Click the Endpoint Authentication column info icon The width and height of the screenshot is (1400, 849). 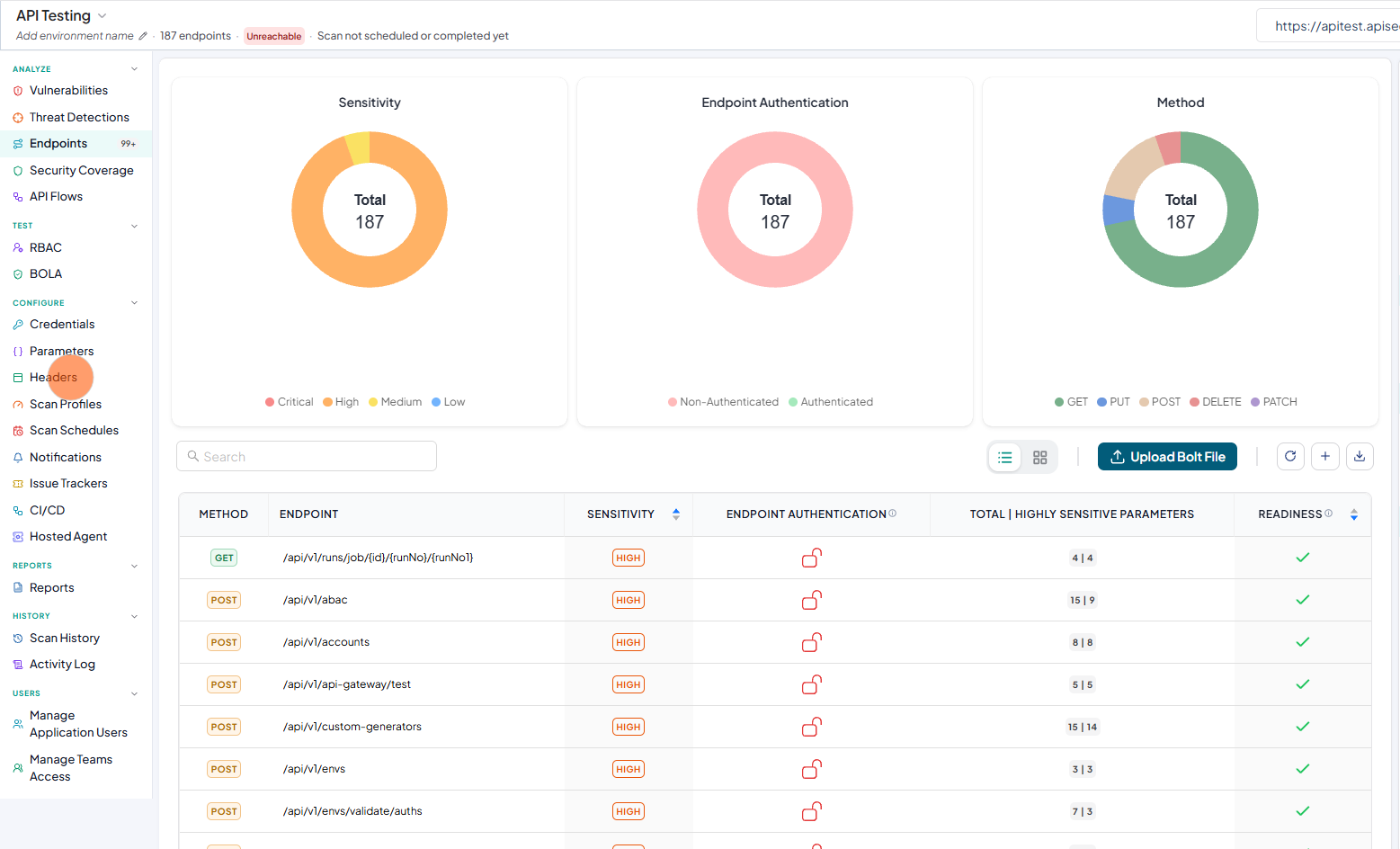click(x=893, y=514)
